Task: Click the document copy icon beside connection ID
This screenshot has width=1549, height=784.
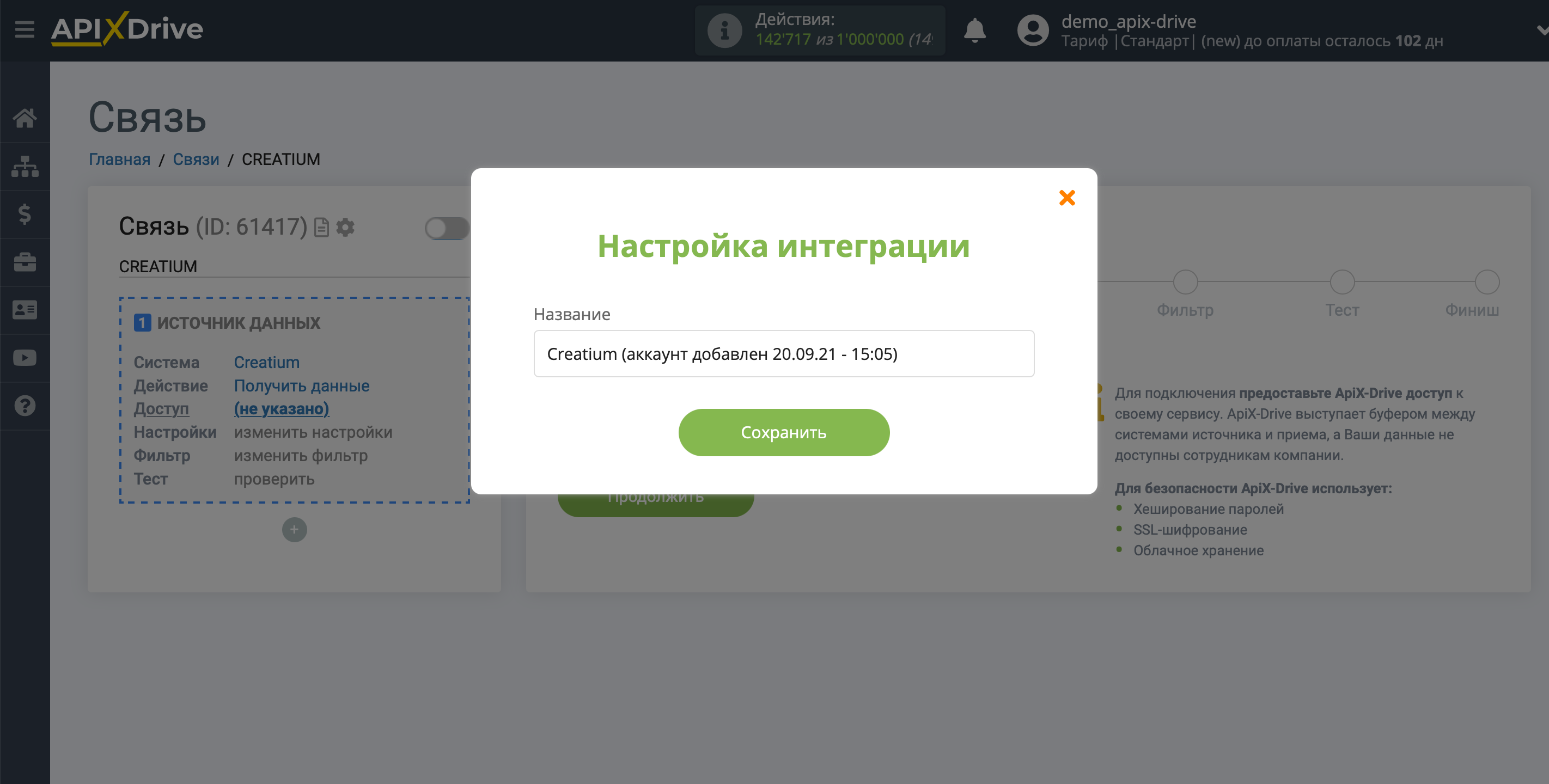Action: point(322,227)
